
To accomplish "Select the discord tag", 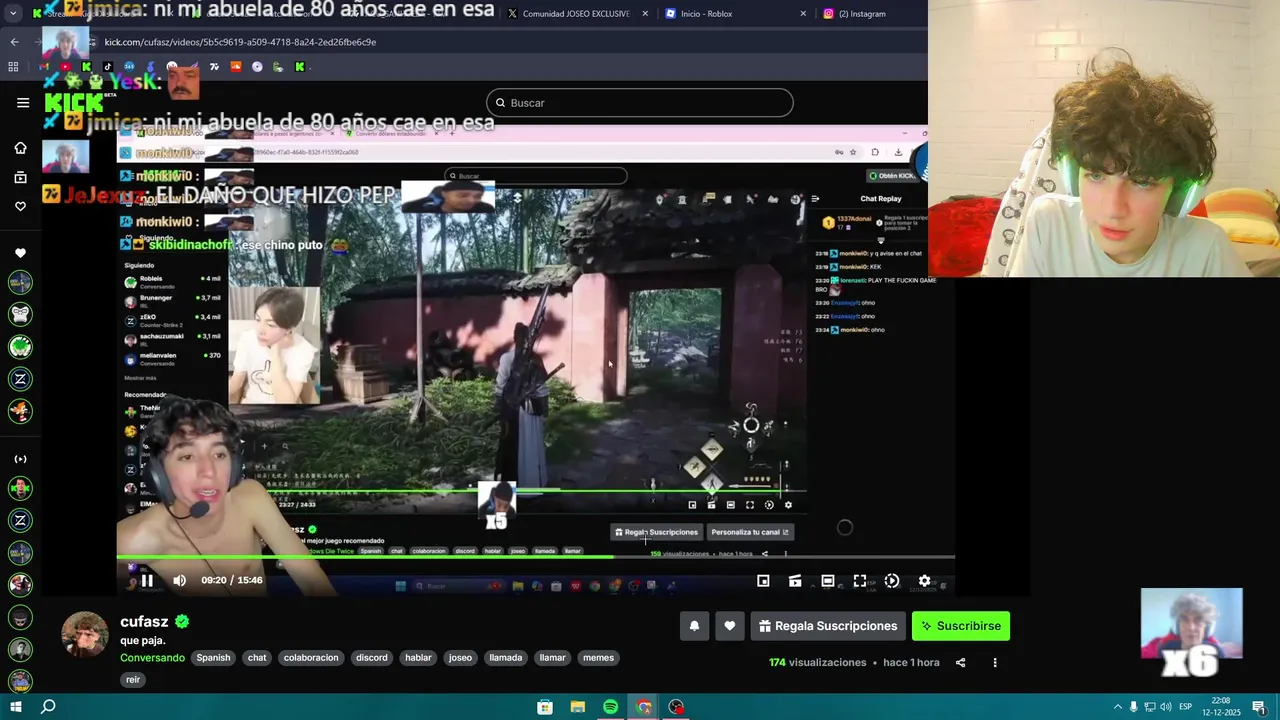I will [371, 658].
